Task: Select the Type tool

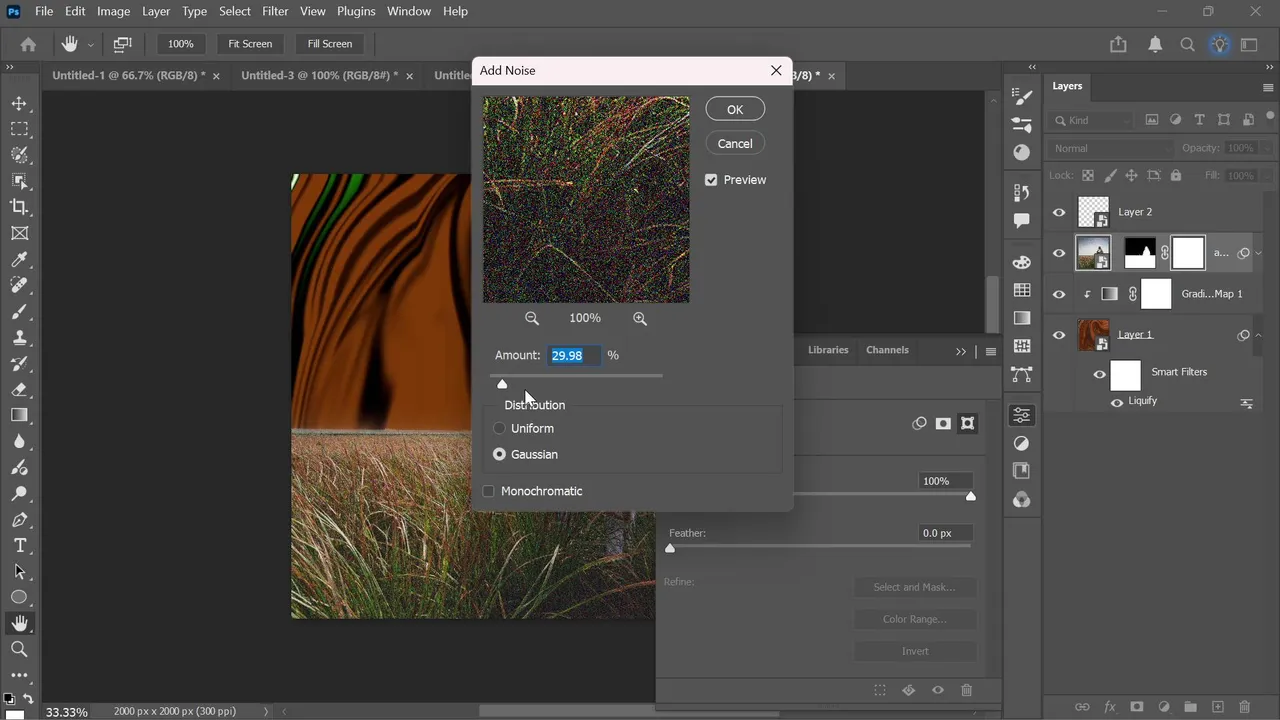Action: [19, 546]
